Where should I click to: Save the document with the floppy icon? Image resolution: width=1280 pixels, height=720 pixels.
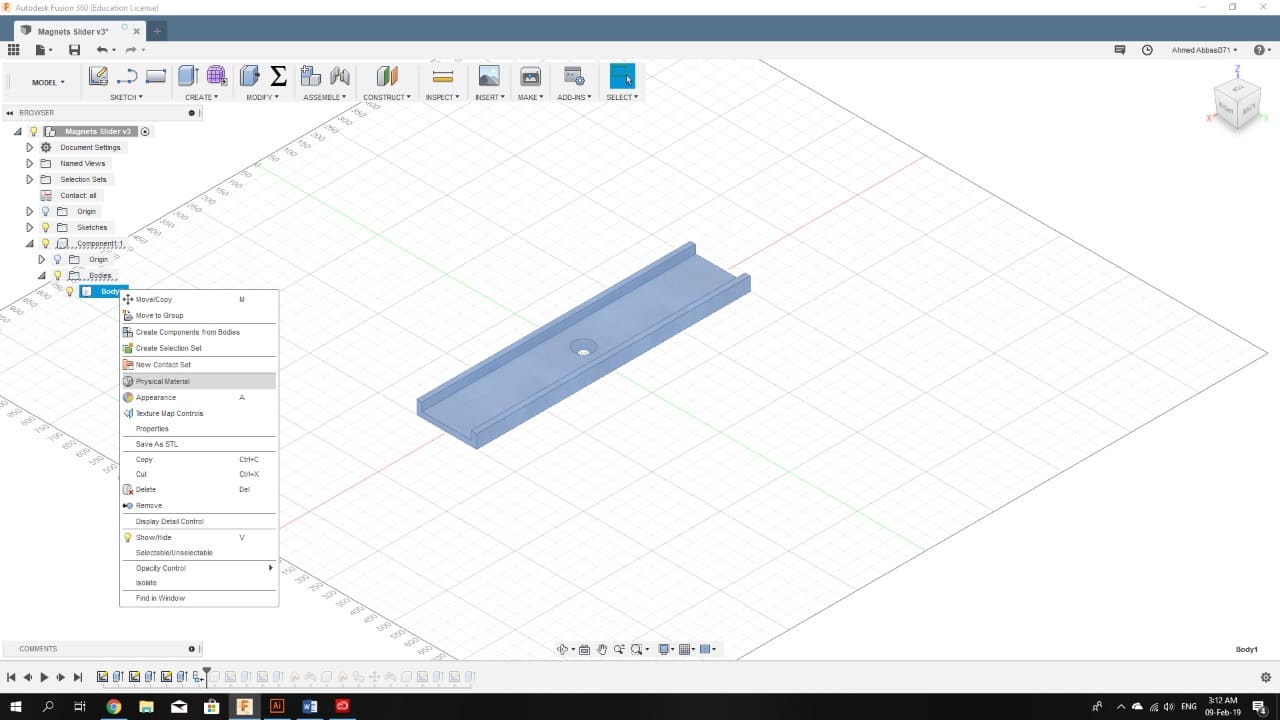(74, 50)
